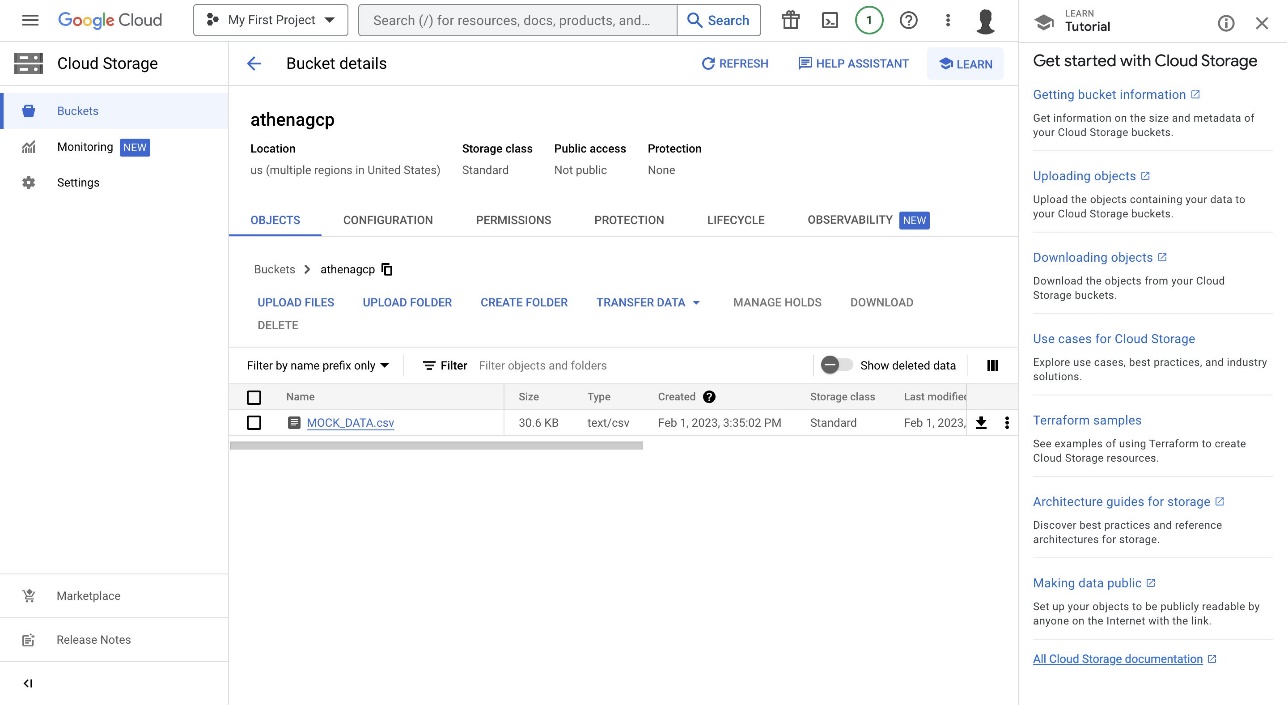Sort by the Storage class column header

coord(842,397)
